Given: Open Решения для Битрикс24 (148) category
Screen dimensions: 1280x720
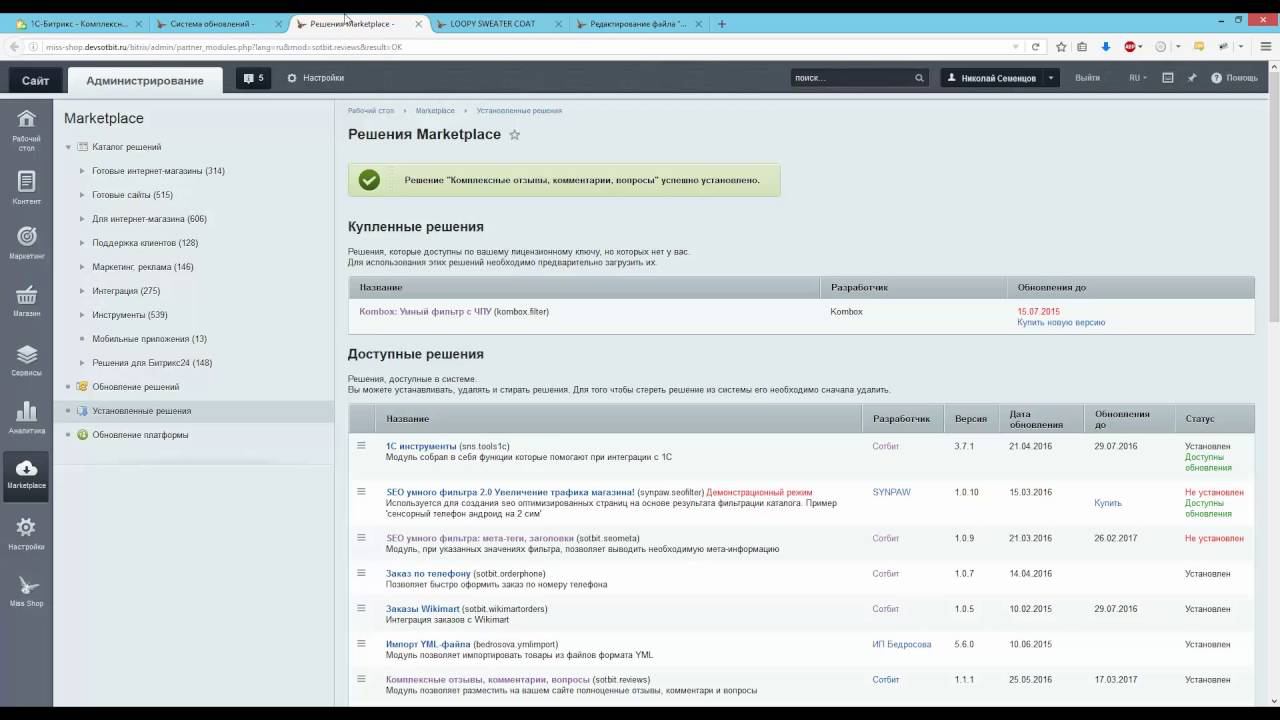Looking at the screenshot, I should [152, 363].
